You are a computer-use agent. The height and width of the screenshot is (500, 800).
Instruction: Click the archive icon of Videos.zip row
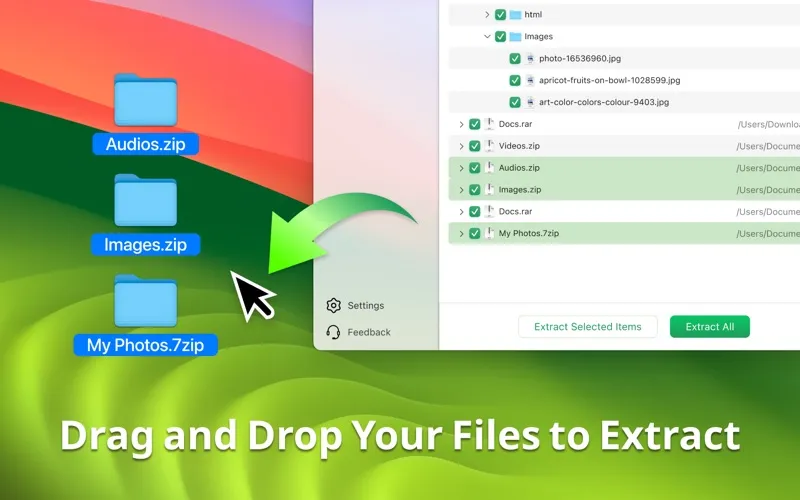coord(489,146)
